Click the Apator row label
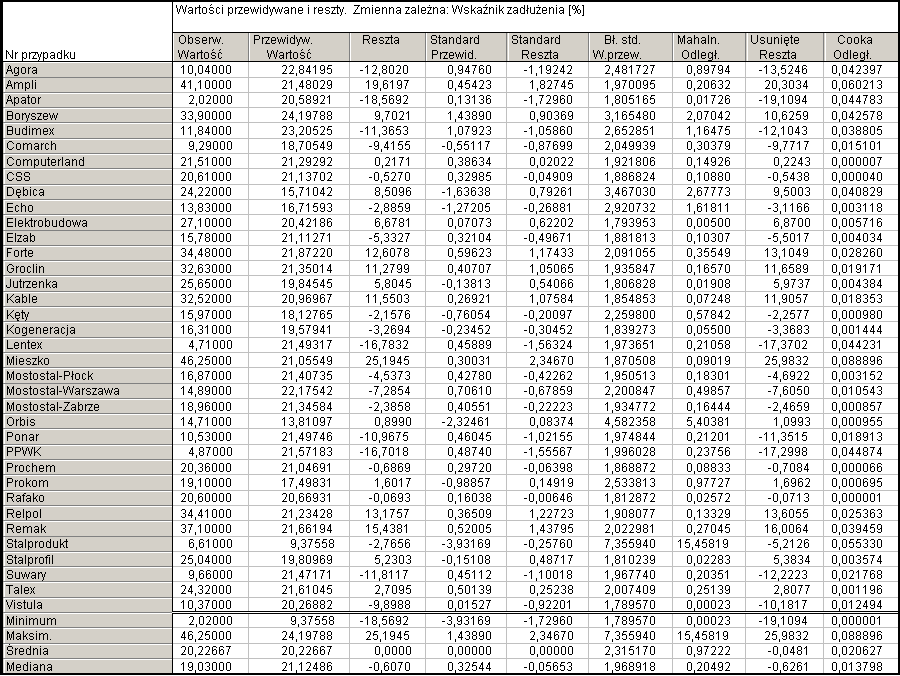The width and height of the screenshot is (900, 676). (x=87, y=100)
